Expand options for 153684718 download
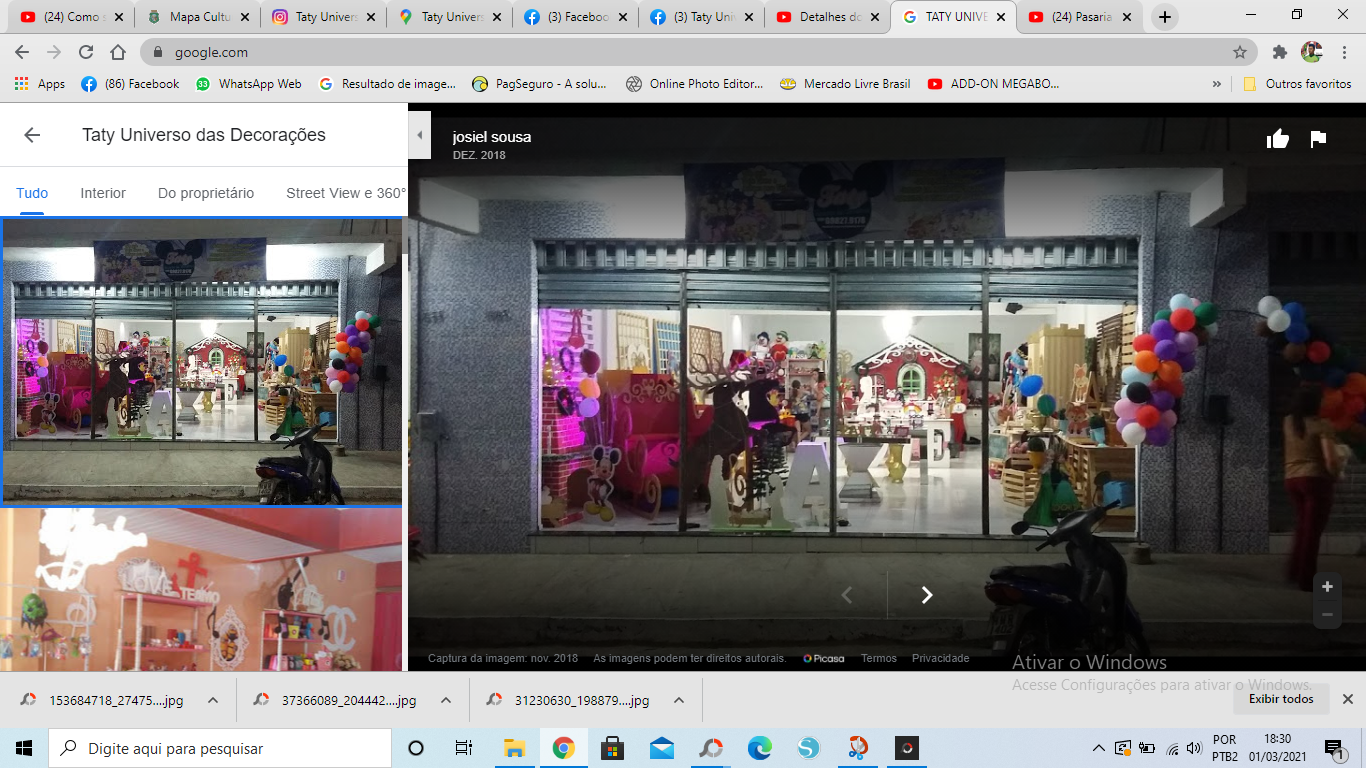Viewport: 1366px width, 768px height. (213, 700)
